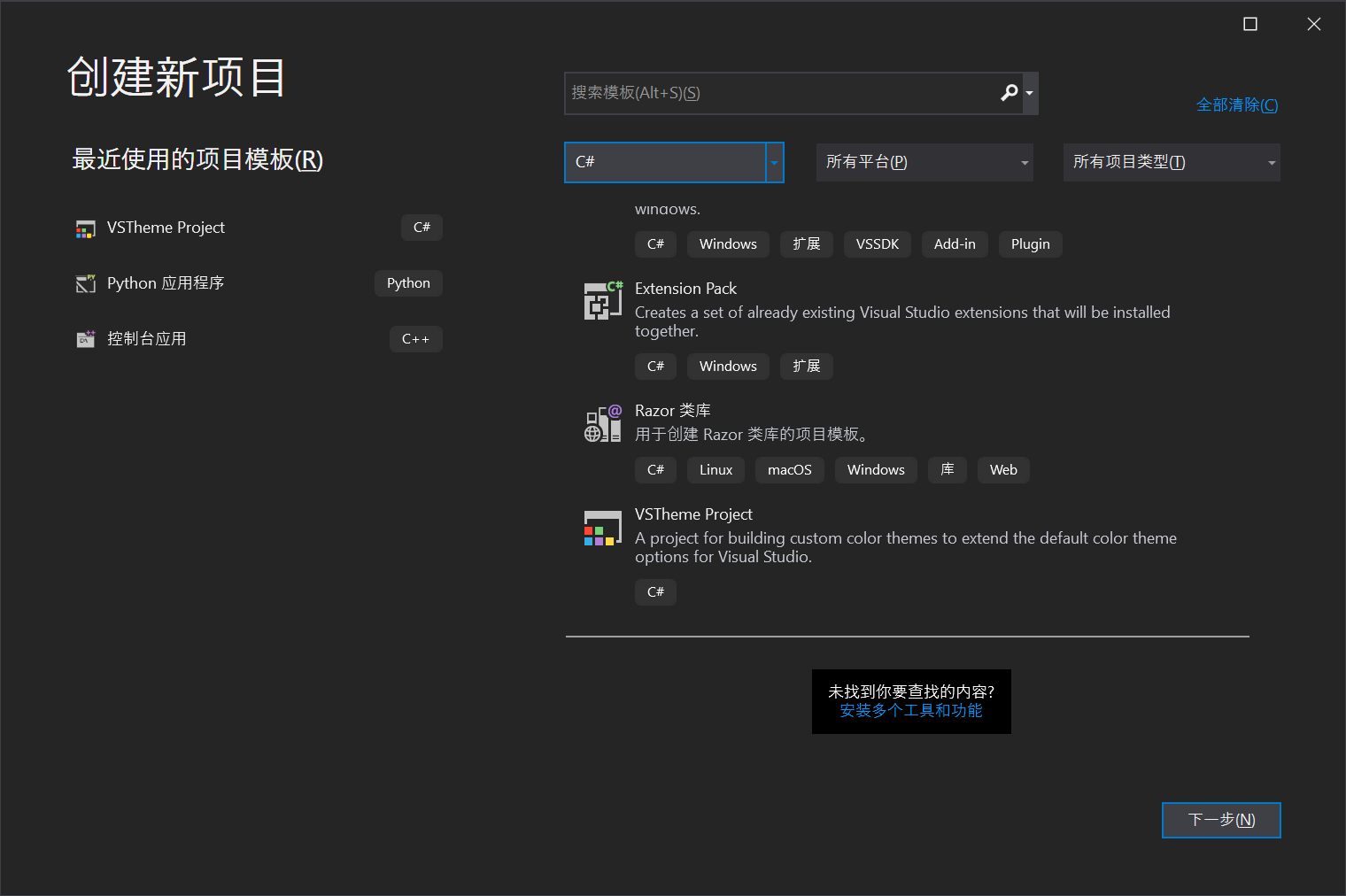Click the 扩展 tag under Extension Pack
Viewport: 1346px width, 896px height.
807,367
